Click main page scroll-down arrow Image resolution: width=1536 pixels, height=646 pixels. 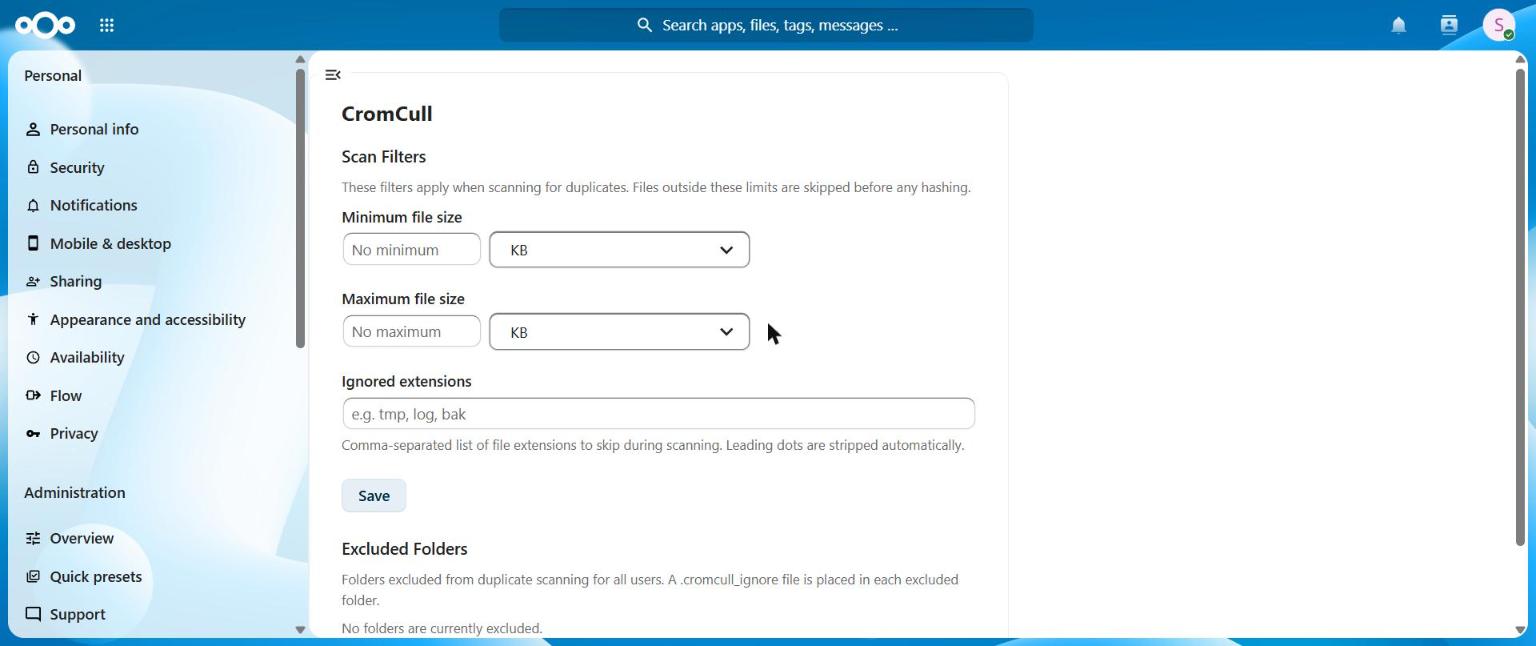pos(1521,630)
